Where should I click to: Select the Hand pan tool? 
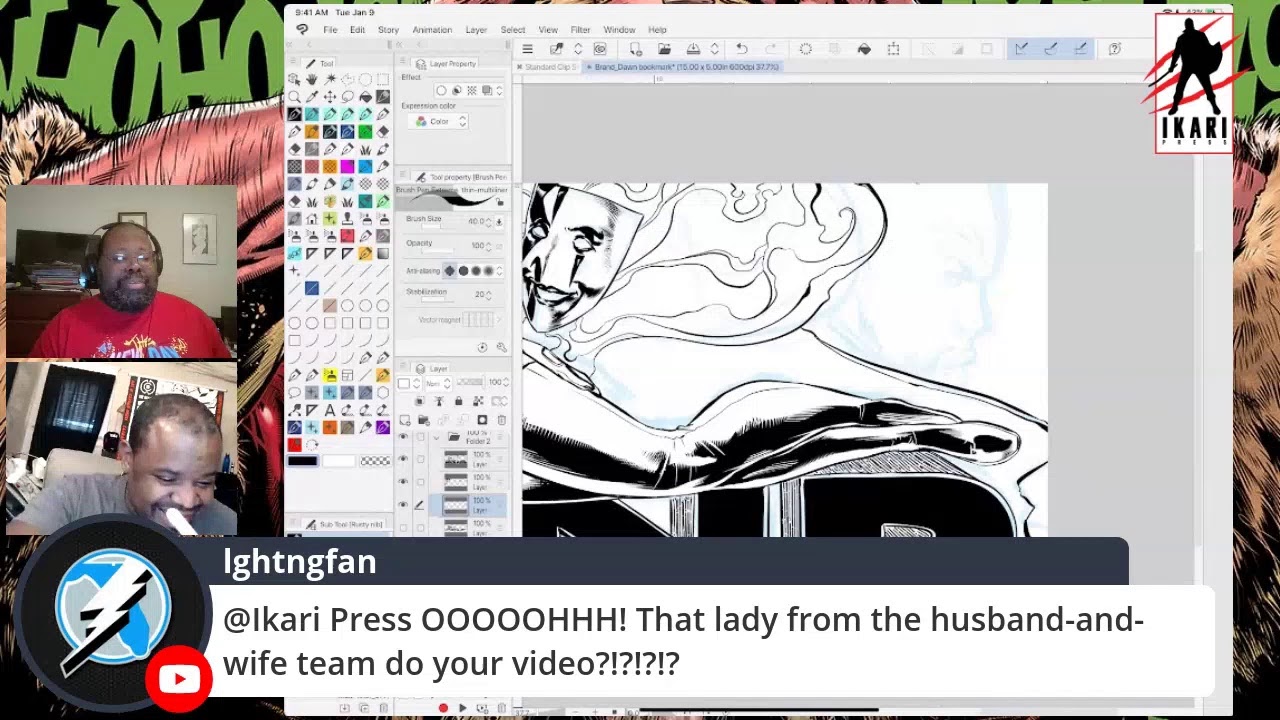click(x=312, y=79)
